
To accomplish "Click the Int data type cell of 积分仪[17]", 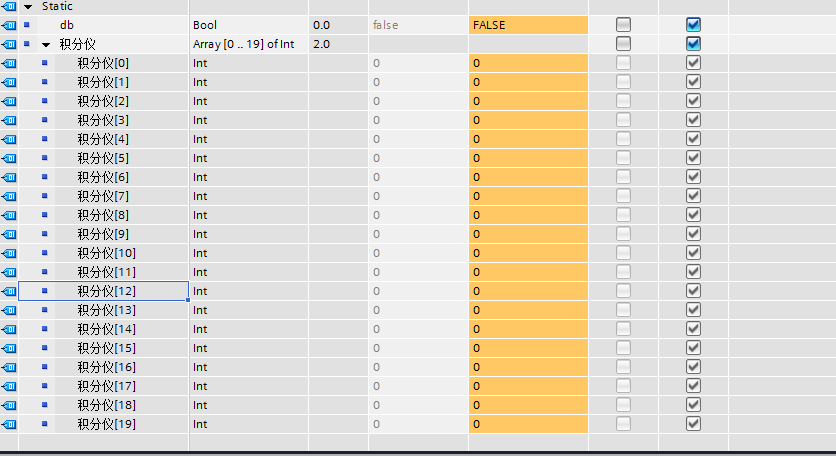I will click(247, 386).
